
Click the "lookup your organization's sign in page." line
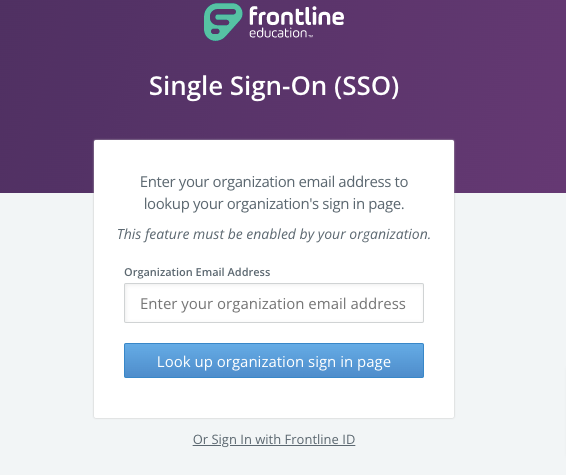point(274,204)
